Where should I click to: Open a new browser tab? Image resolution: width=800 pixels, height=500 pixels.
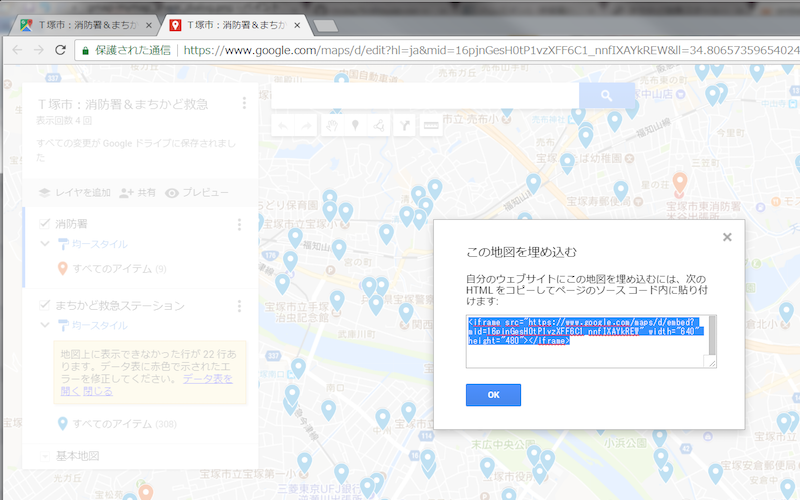tap(325, 26)
